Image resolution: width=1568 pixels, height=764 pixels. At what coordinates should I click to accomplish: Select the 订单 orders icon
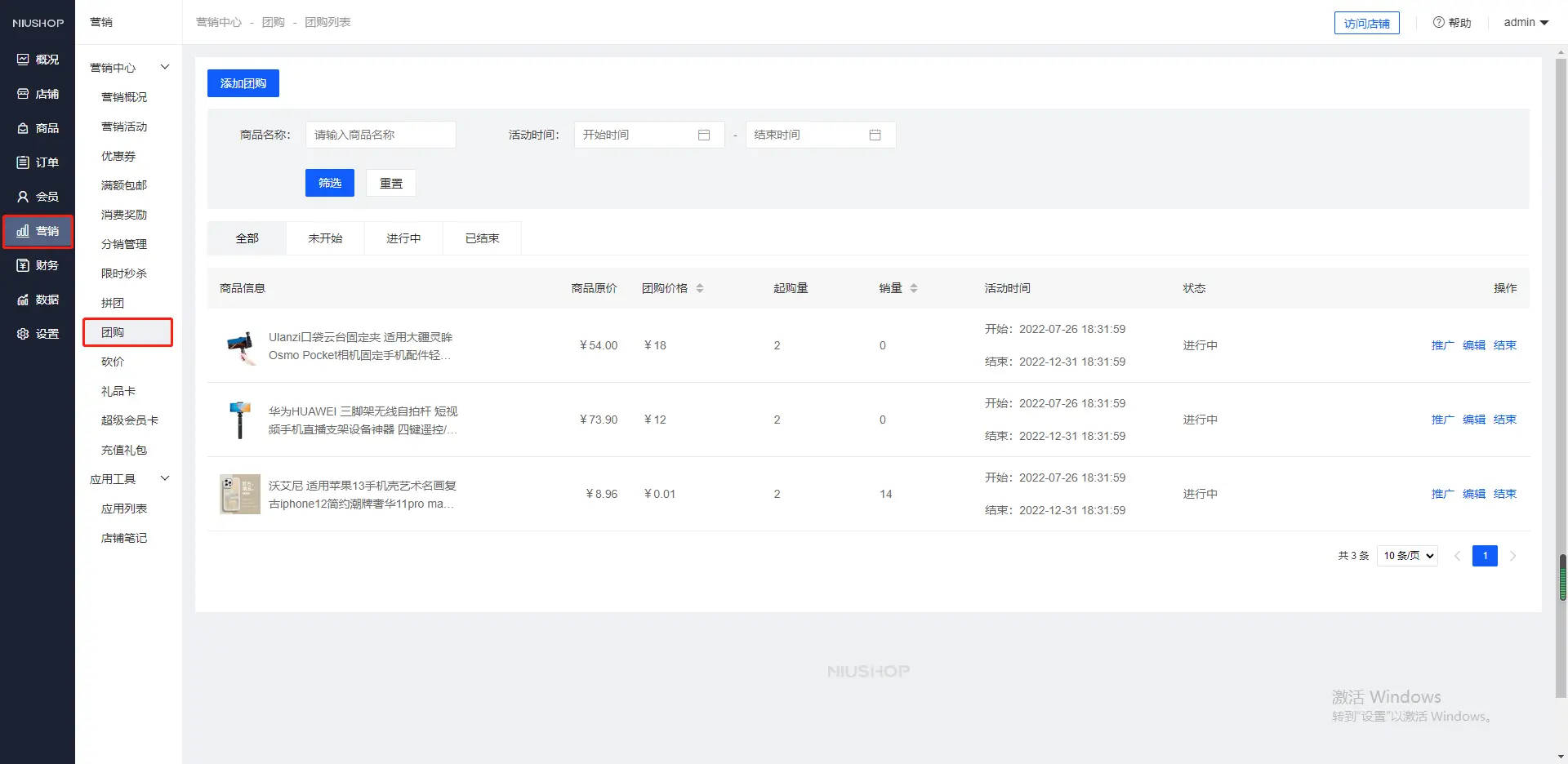pyautogui.click(x=23, y=162)
